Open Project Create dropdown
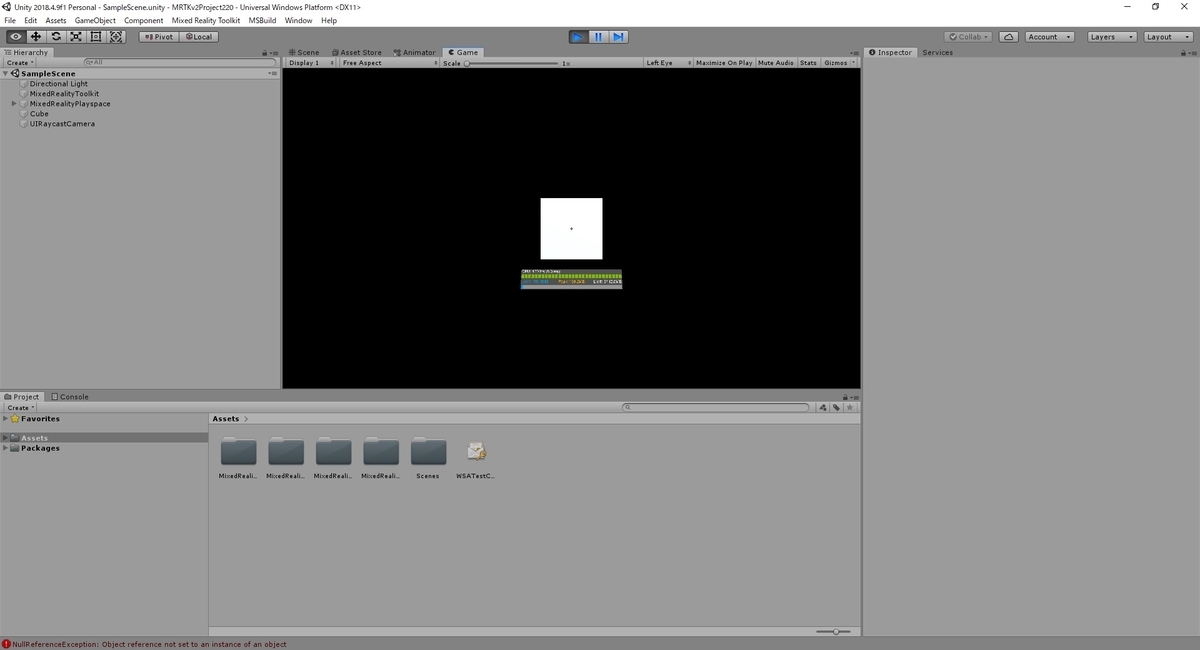Screen dimensions: 1200x650 [20, 408]
